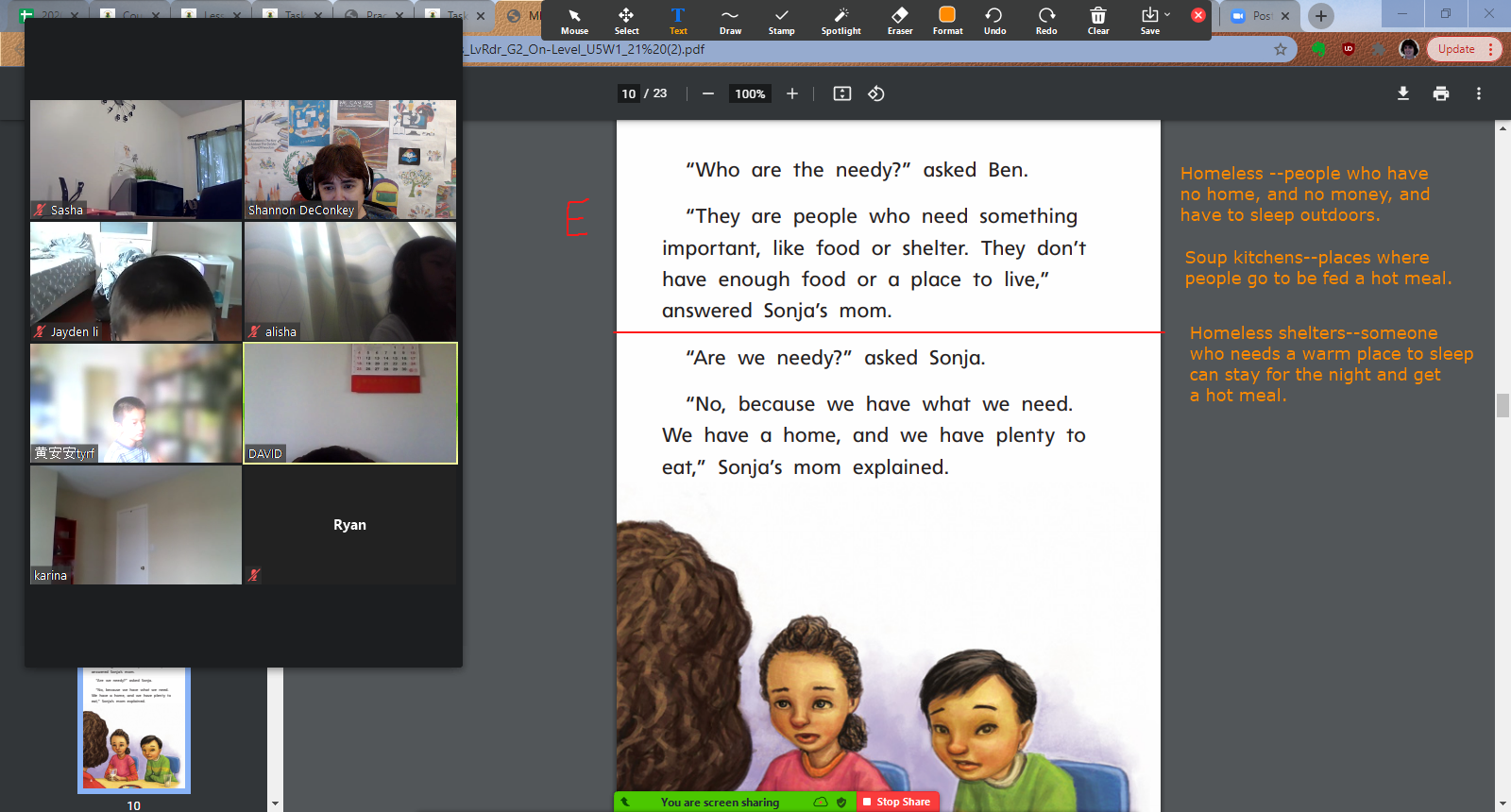Pick the Draw annotation tool
This screenshot has width=1511, height=812.
(730, 21)
